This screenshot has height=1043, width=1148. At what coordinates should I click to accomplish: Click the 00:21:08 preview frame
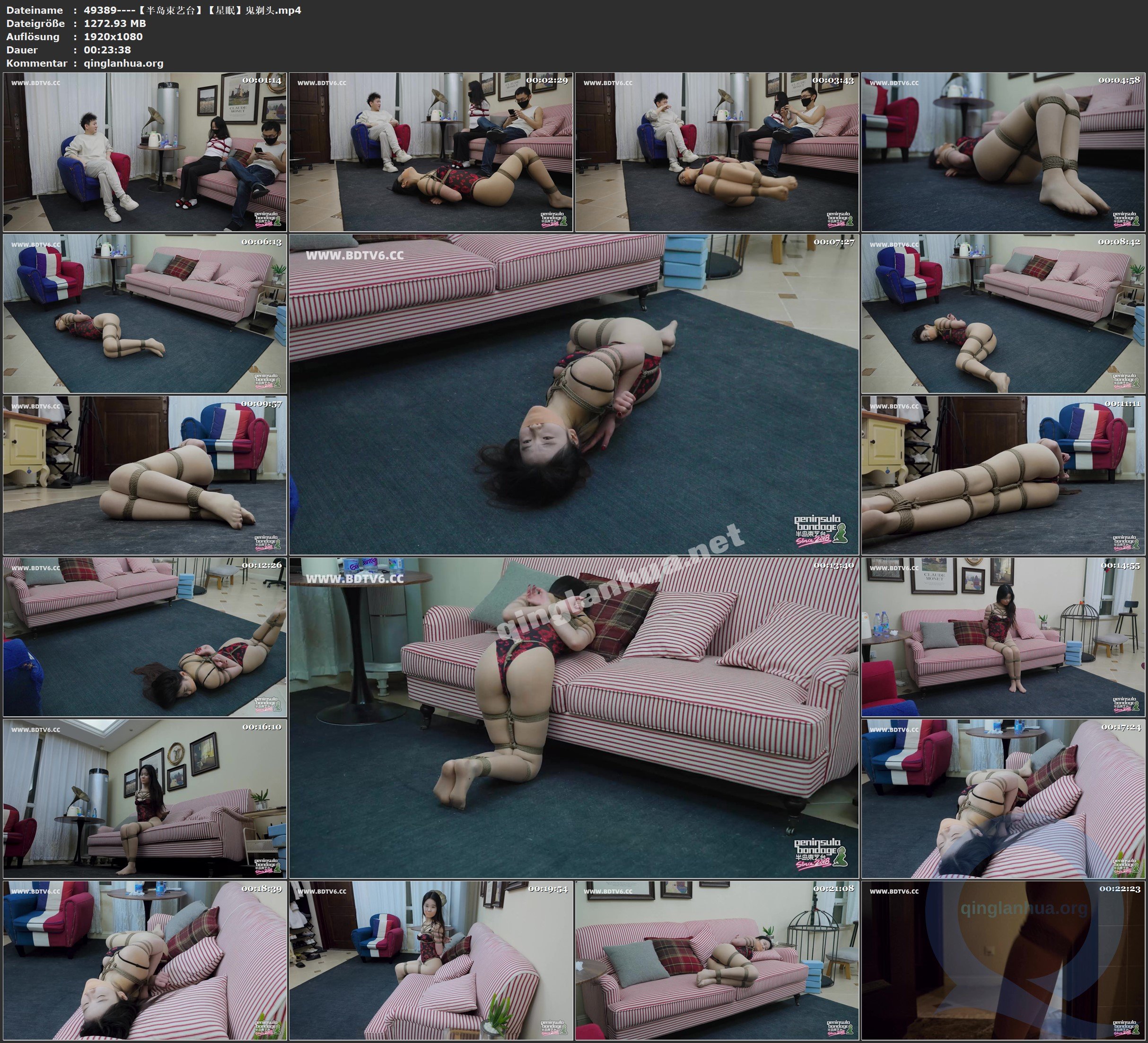tap(717, 960)
